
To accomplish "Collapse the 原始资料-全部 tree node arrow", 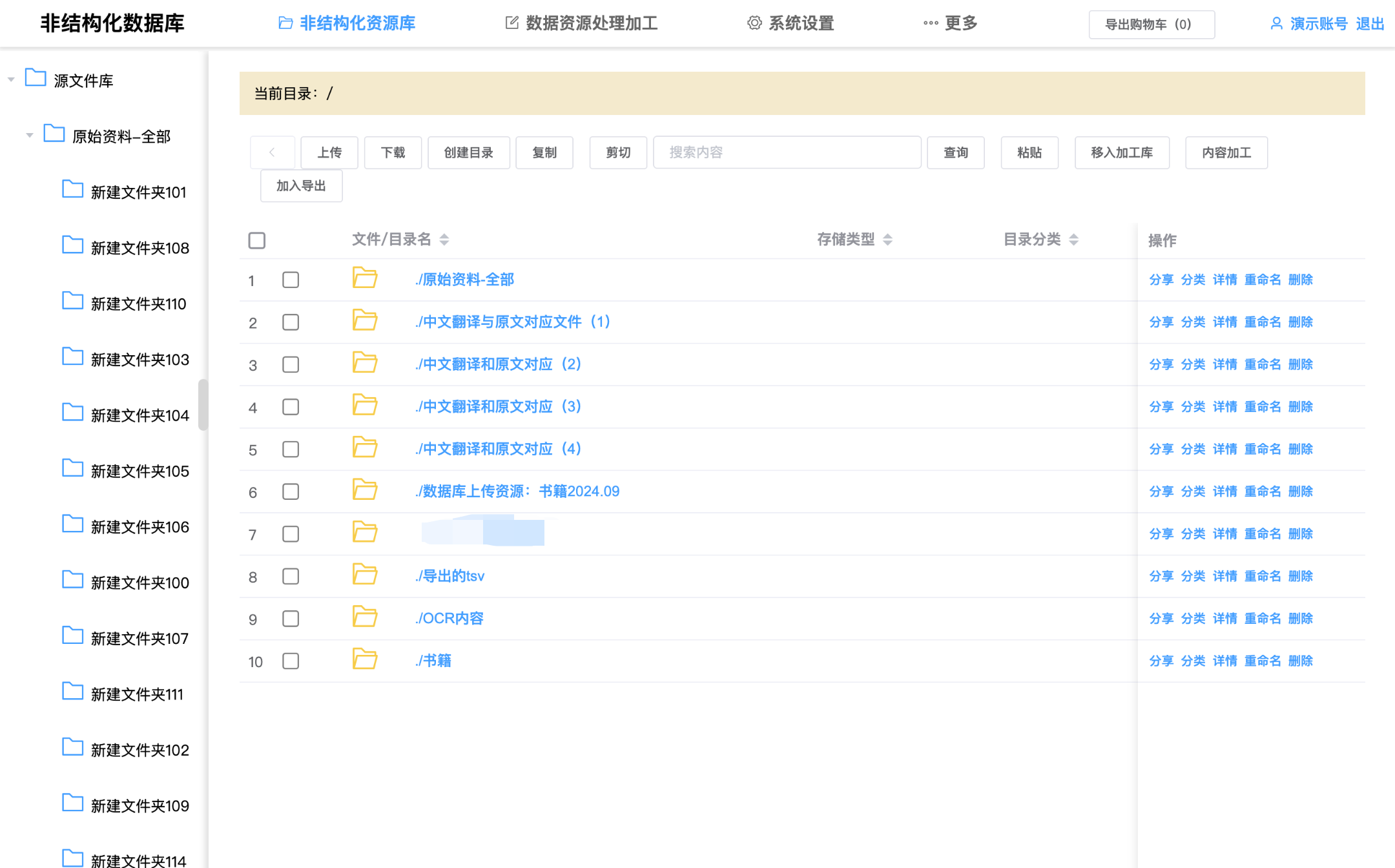I will pyautogui.click(x=29, y=135).
